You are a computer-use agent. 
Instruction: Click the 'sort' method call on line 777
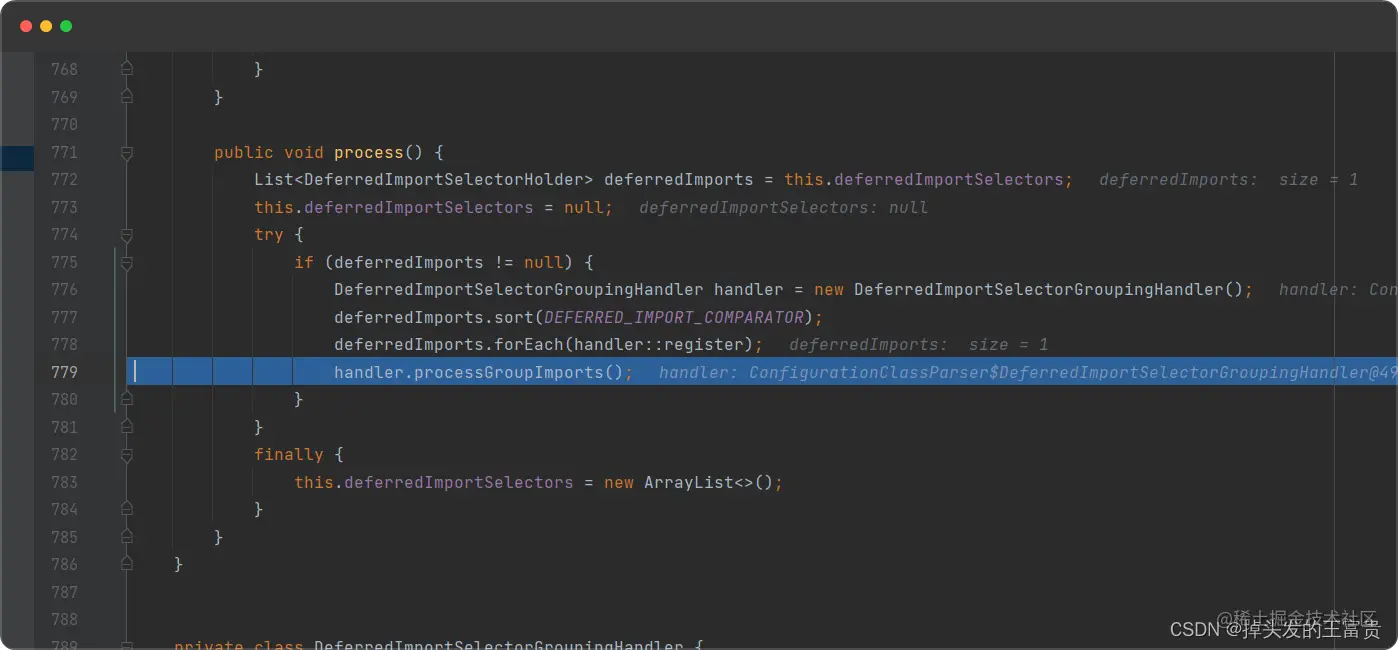(514, 317)
